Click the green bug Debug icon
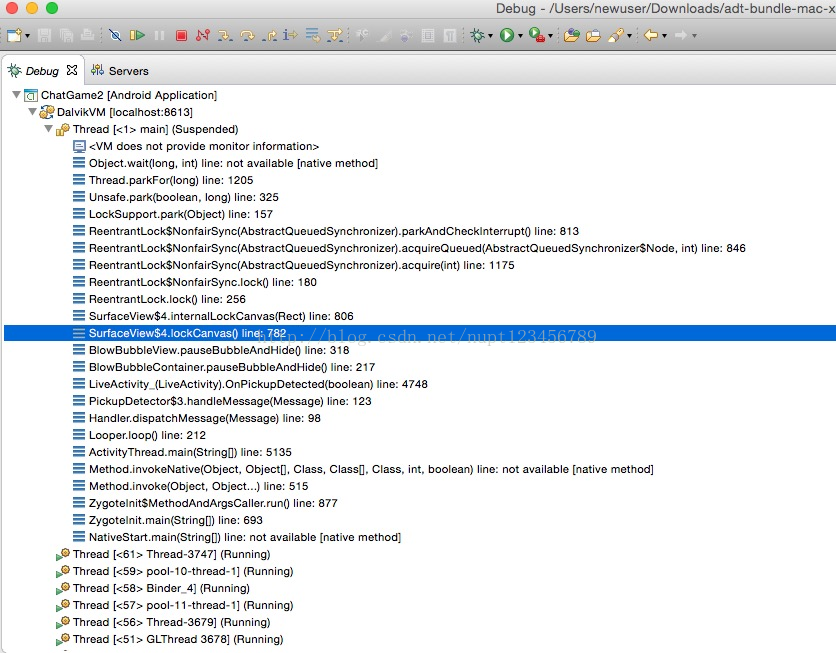Viewport: 836px width, 653px height. coord(477,36)
